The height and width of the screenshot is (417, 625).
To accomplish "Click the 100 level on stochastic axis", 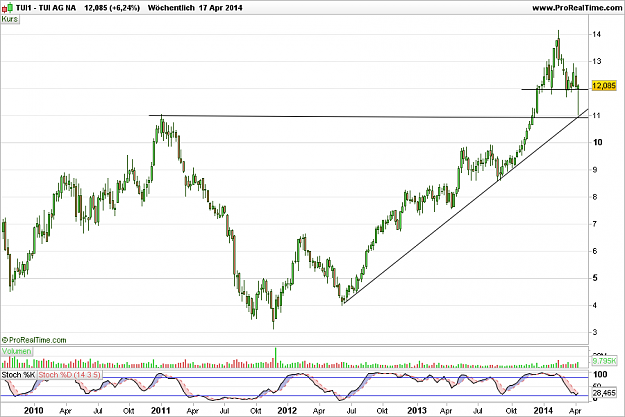I will pyautogui.click(x=600, y=374).
